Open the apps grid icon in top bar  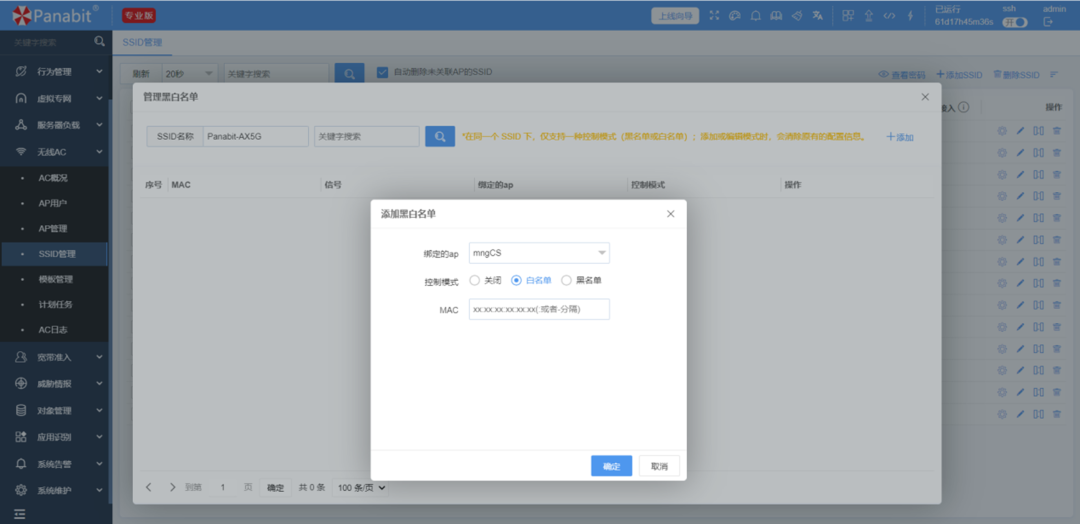tap(849, 16)
